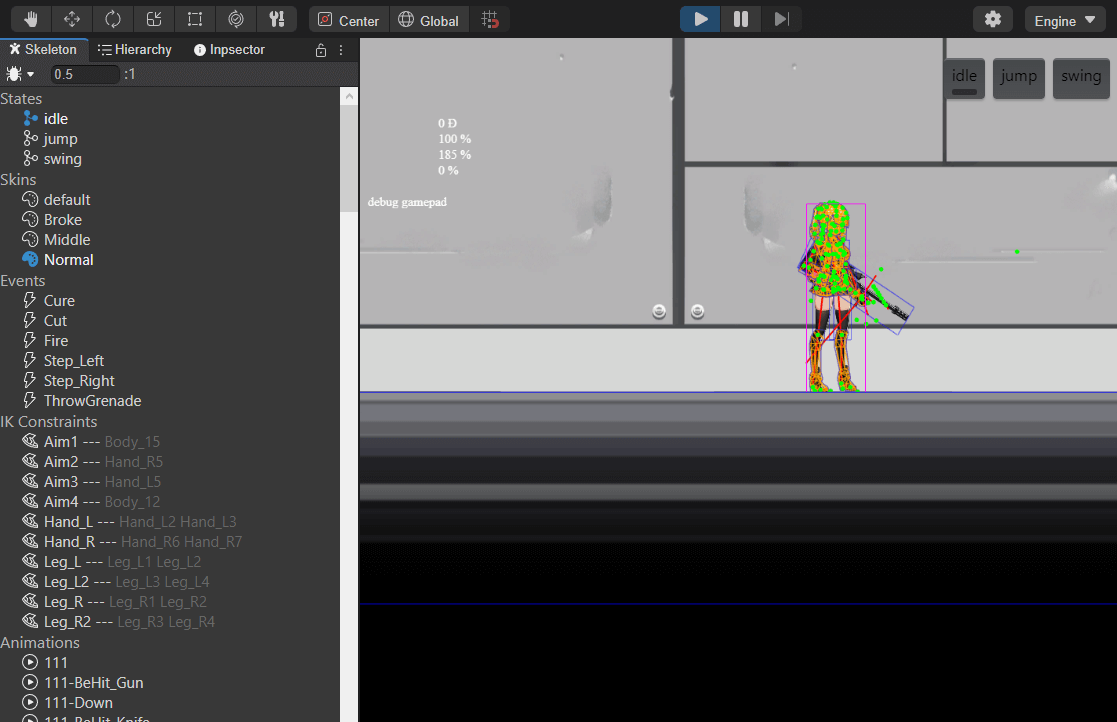The height and width of the screenshot is (722, 1117).
Task: Select the Normal skin
Action: (x=67, y=259)
